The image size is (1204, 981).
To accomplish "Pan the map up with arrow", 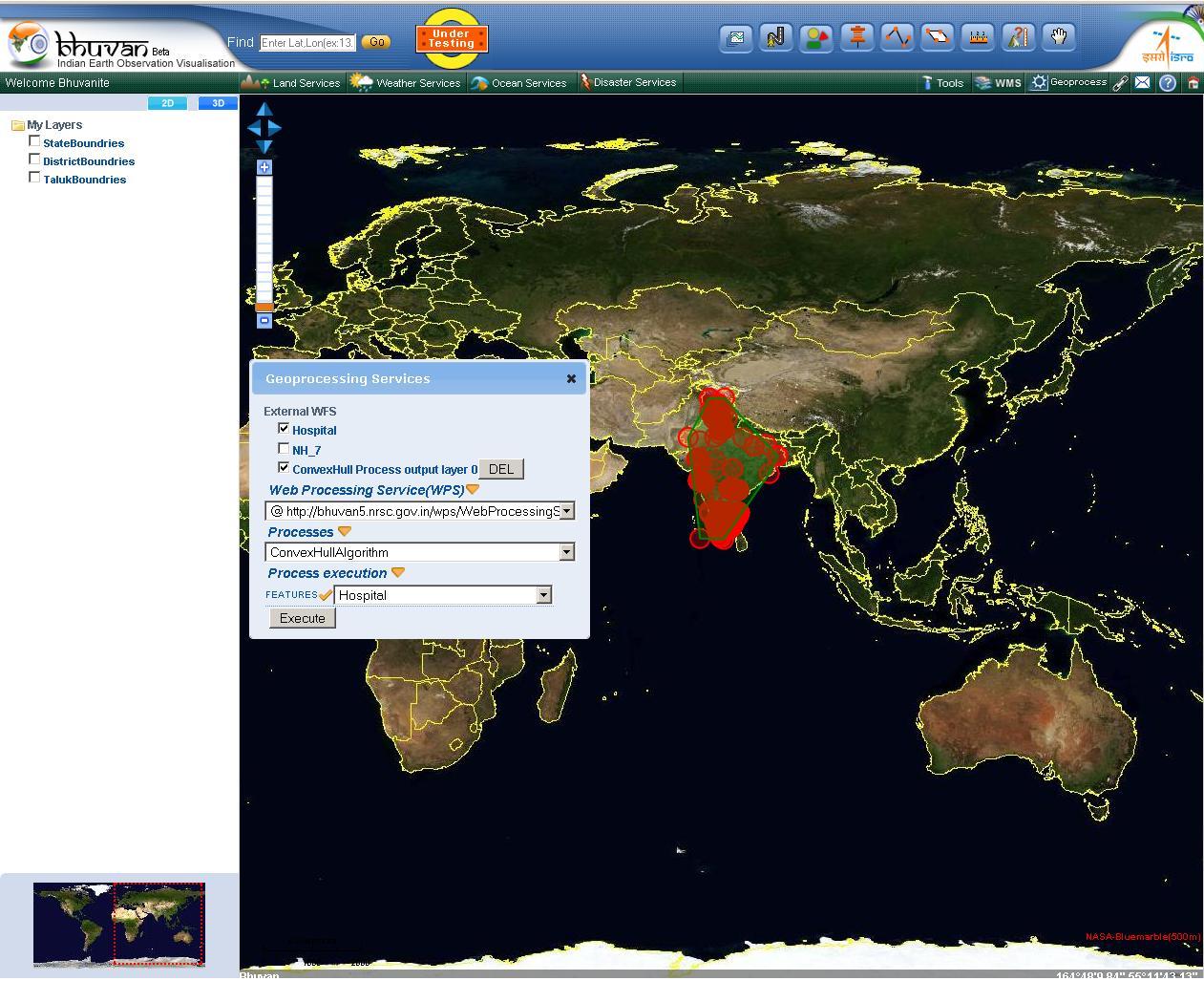I will click(264, 109).
